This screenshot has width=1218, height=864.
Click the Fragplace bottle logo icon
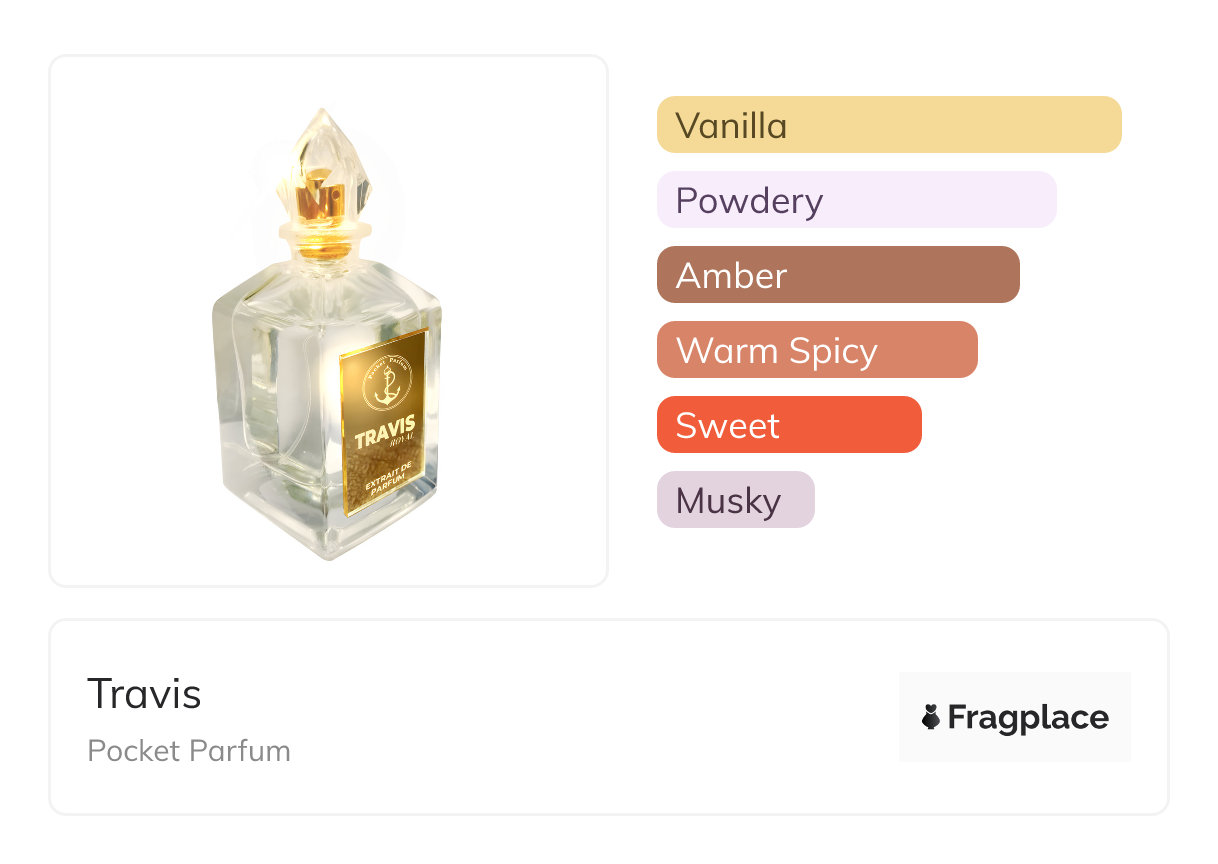click(x=931, y=717)
